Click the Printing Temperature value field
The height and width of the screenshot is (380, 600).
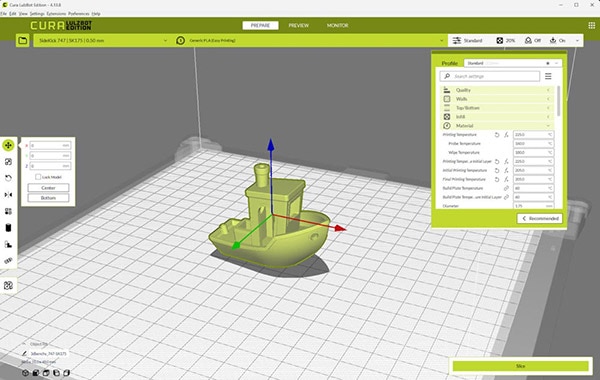pyautogui.click(x=533, y=135)
